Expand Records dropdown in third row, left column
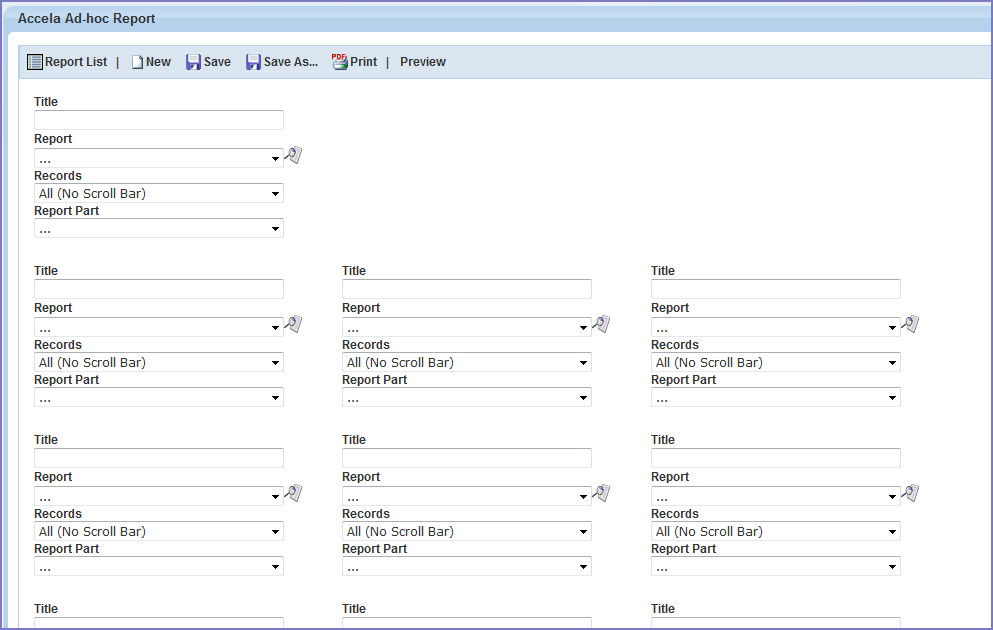This screenshot has width=993, height=630. tap(159, 532)
